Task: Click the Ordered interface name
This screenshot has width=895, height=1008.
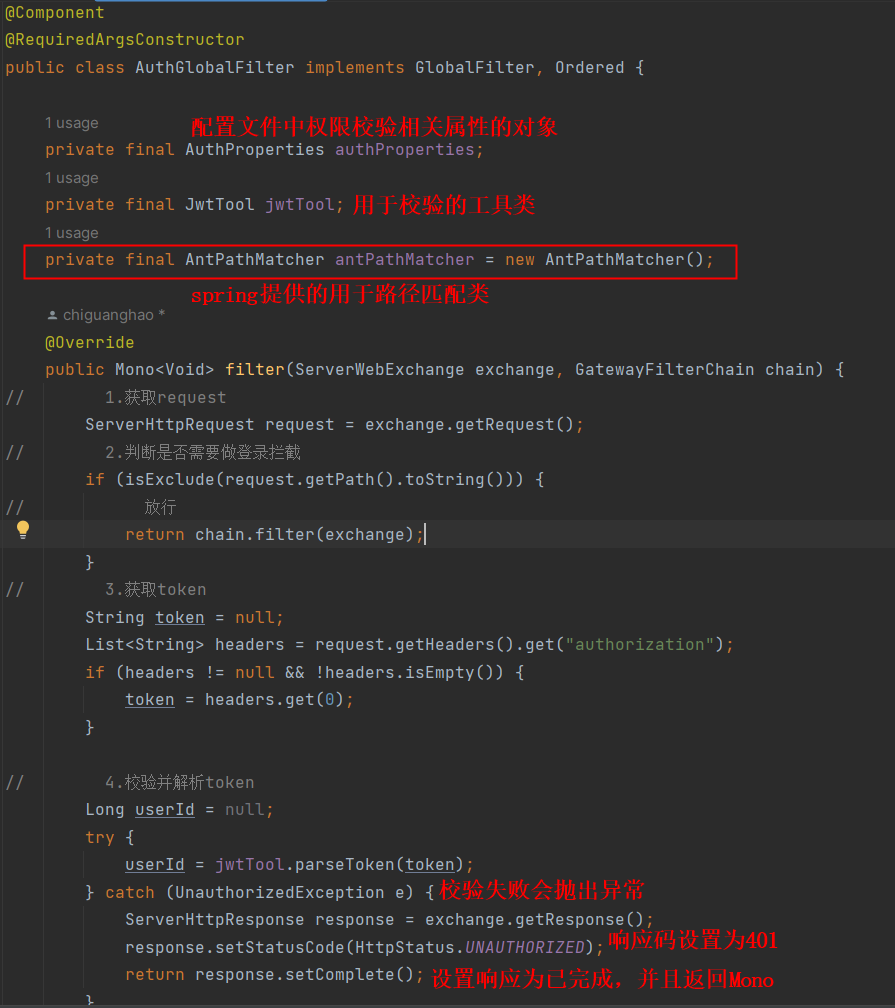Action: coord(589,68)
